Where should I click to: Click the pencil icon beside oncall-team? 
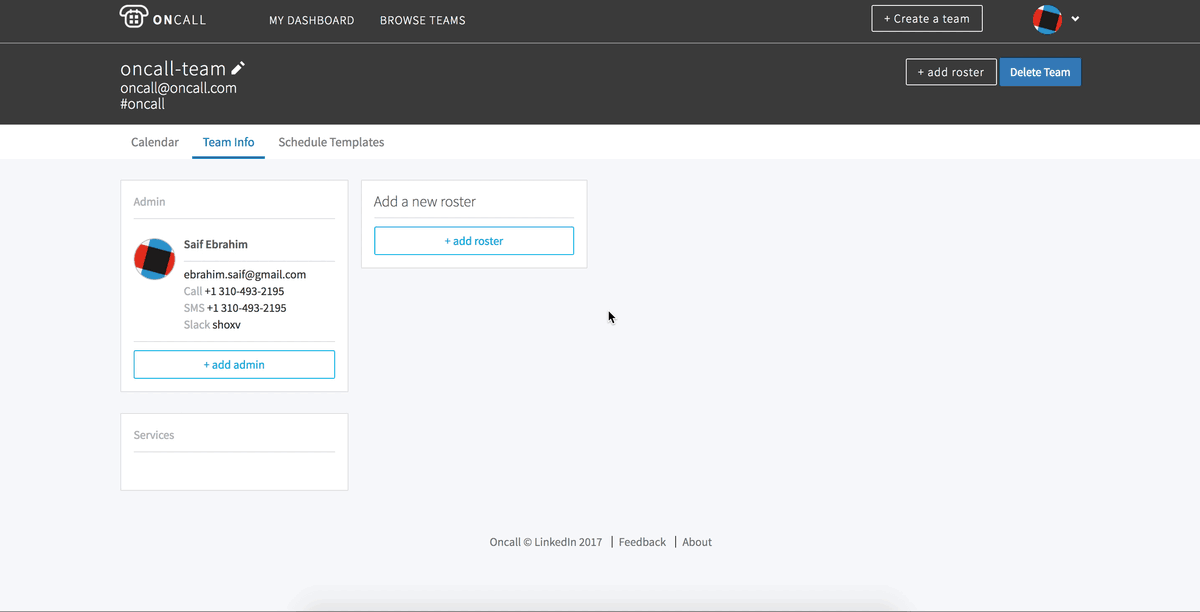pyautogui.click(x=238, y=68)
